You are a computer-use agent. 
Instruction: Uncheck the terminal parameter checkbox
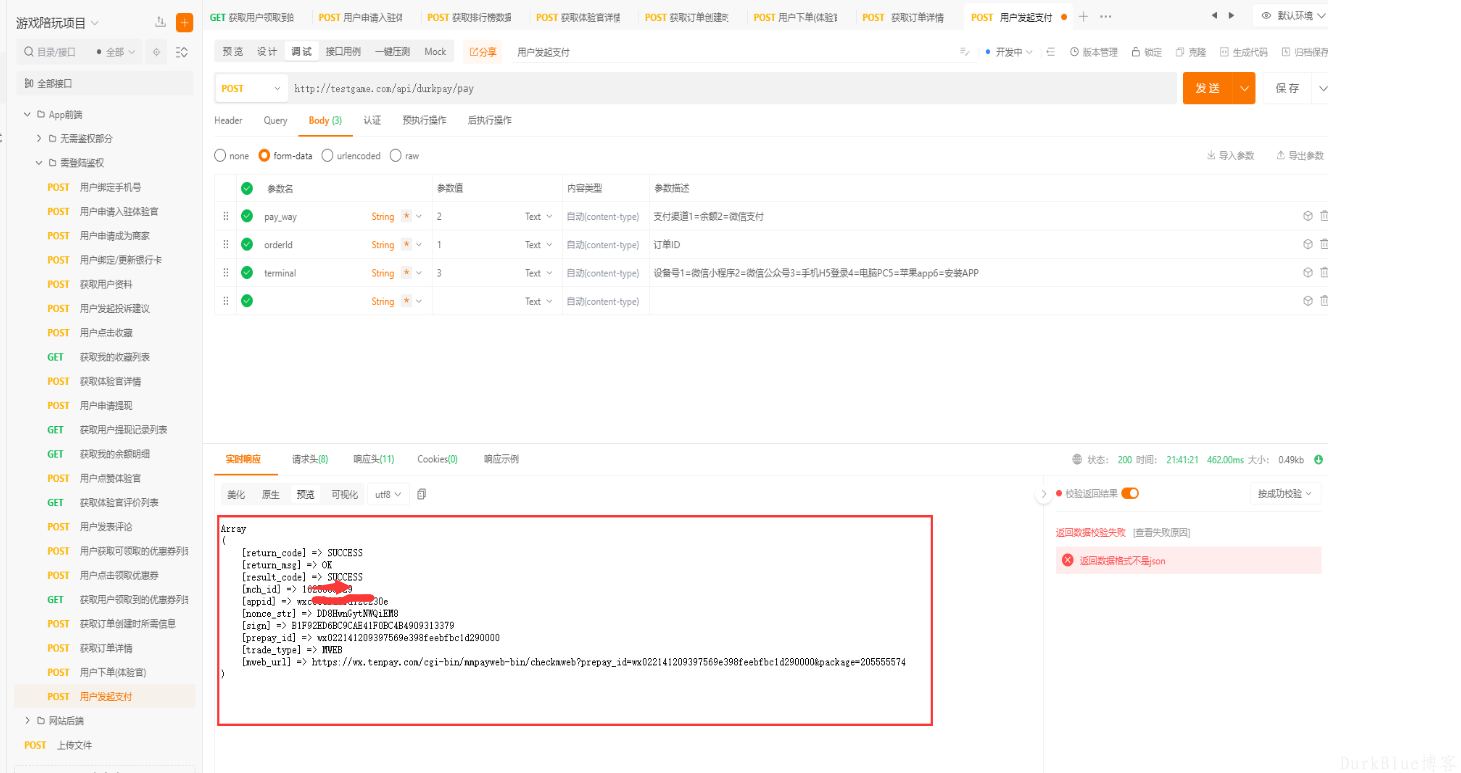(247, 273)
